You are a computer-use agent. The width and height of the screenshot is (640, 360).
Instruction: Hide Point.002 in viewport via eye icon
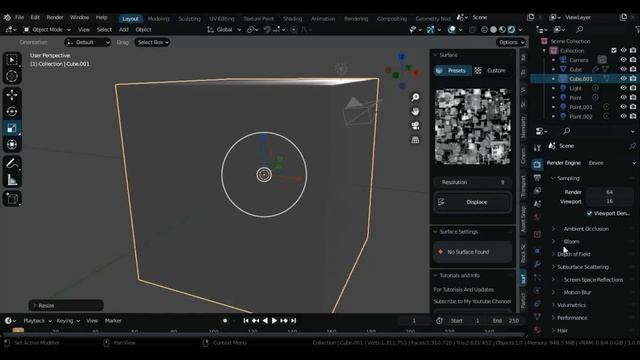(x=623, y=116)
